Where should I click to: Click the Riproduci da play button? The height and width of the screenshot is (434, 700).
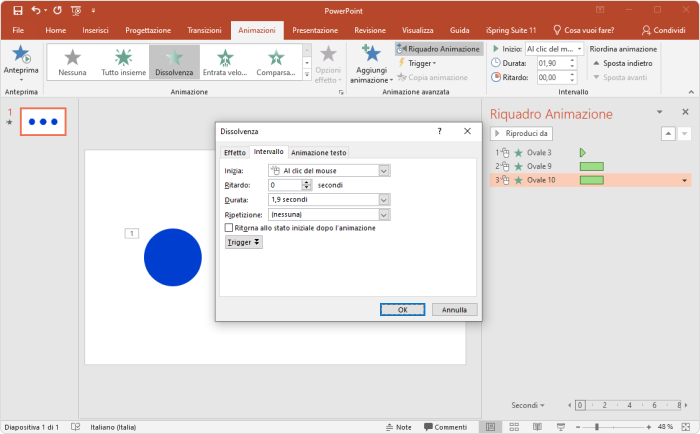click(521, 134)
